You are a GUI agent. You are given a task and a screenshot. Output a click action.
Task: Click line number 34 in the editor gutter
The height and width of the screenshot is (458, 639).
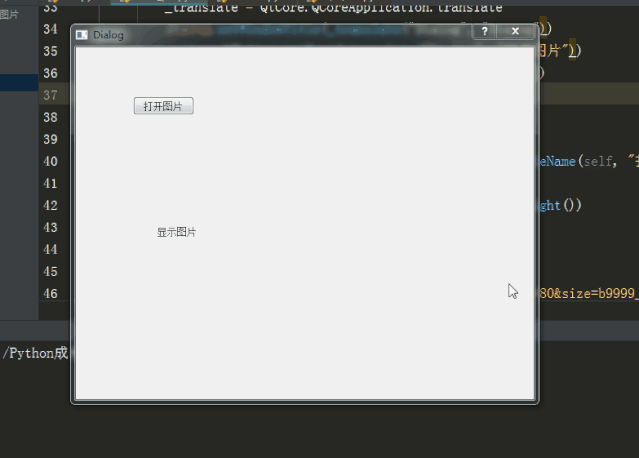(x=51, y=29)
